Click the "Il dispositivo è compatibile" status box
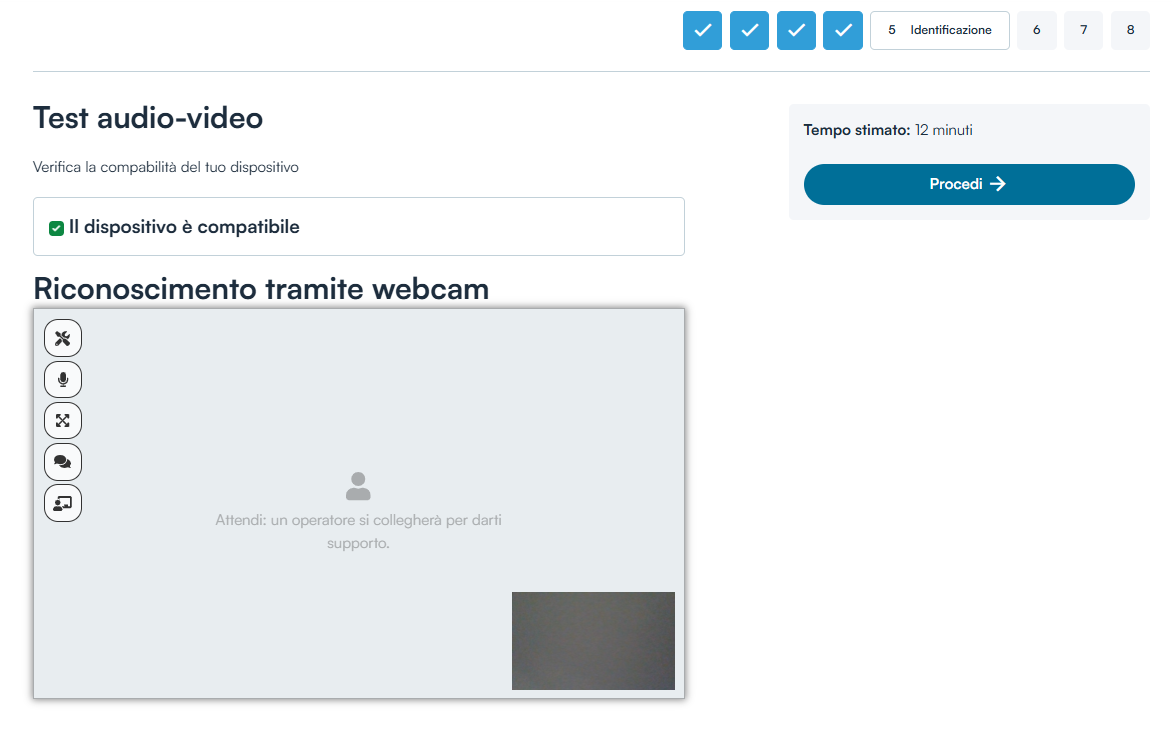Viewport: 1172px width, 743px height. pos(358,227)
